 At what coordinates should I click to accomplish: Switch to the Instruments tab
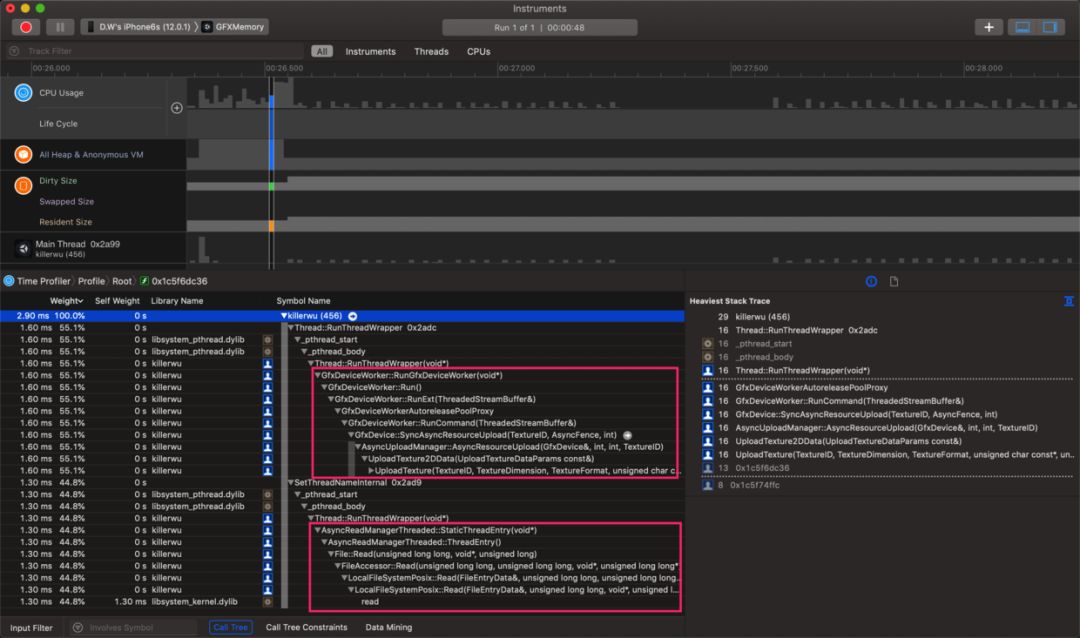(x=371, y=52)
